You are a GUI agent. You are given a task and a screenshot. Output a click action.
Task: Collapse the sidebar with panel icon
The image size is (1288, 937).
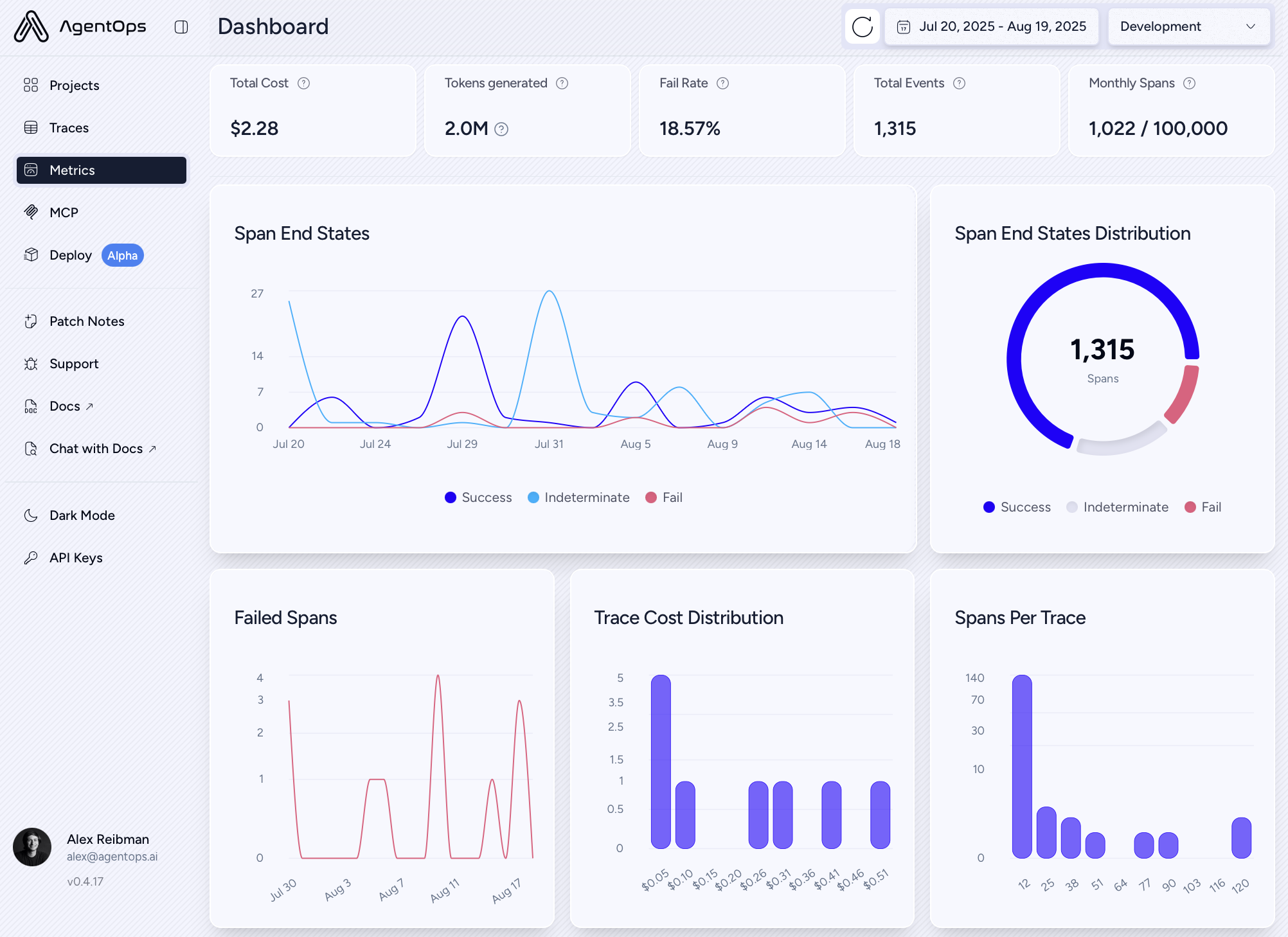(x=181, y=27)
